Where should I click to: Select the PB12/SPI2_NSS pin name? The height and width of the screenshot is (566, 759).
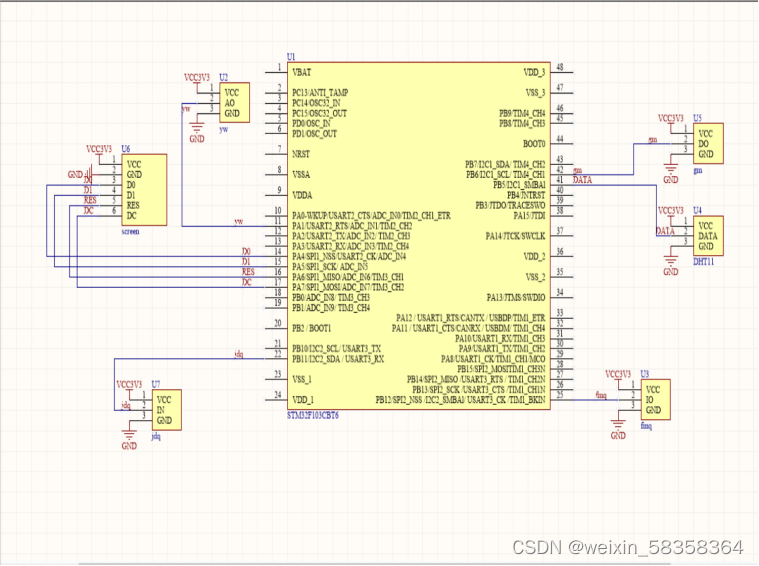coord(460,400)
